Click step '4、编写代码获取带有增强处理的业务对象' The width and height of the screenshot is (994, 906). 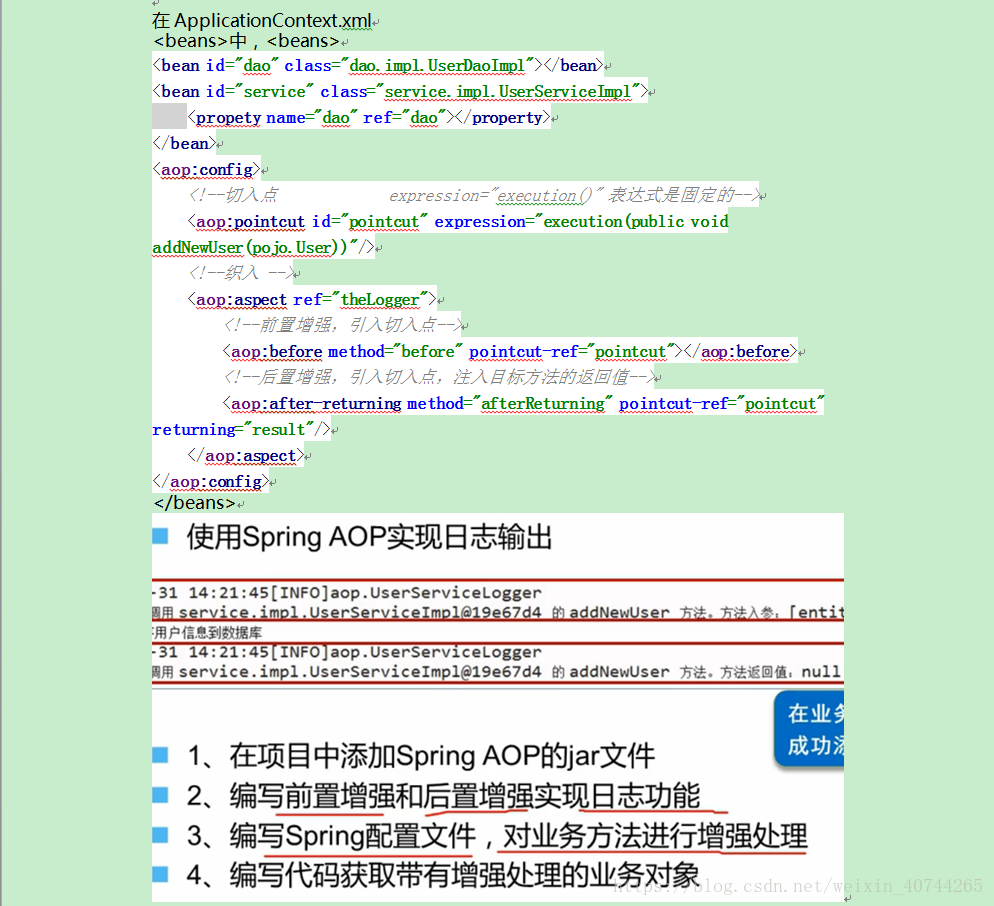coord(444,876)
